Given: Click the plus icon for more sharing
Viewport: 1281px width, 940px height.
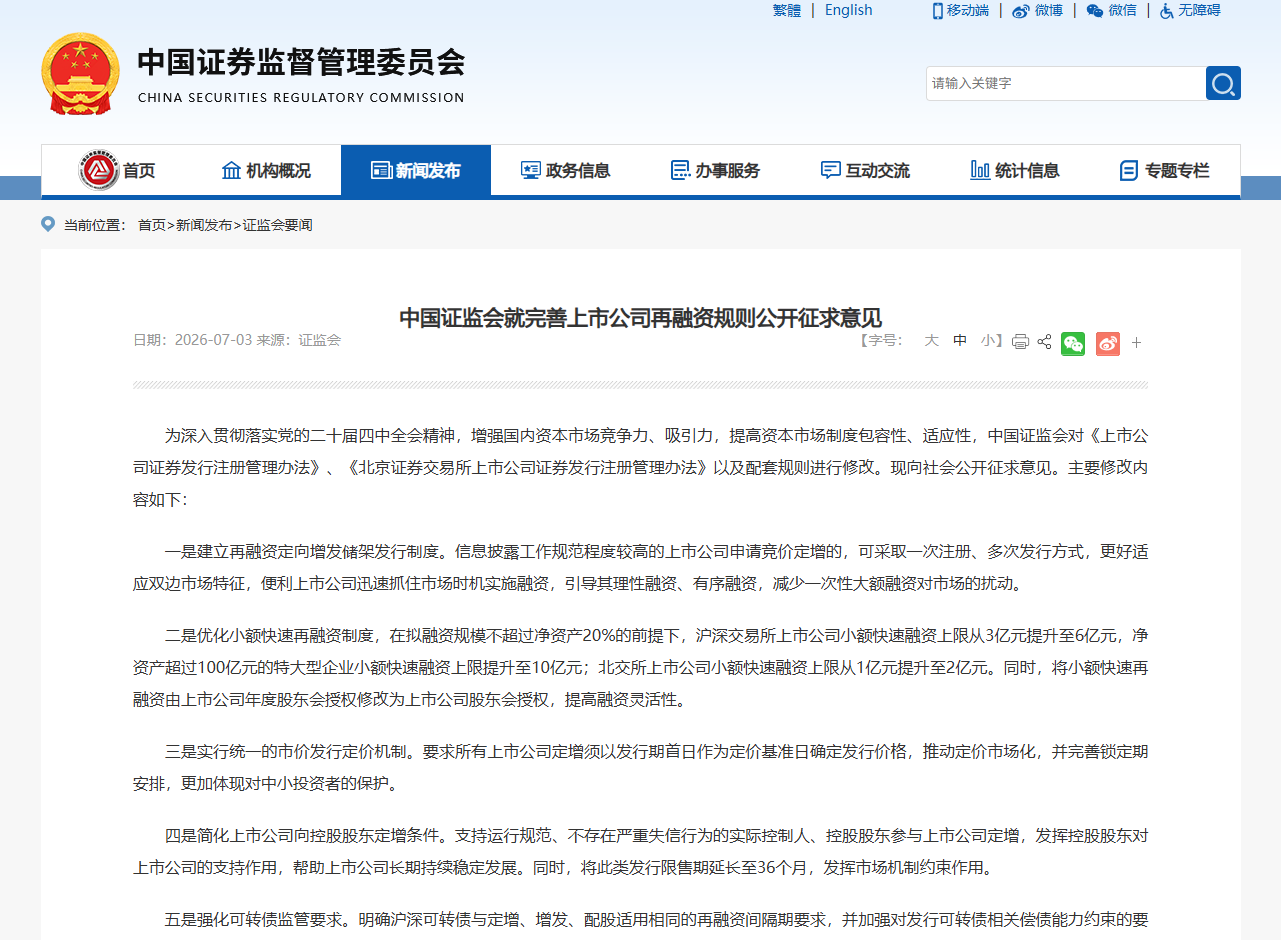Looking at the screenshot, I should (x=1136, y=343).
